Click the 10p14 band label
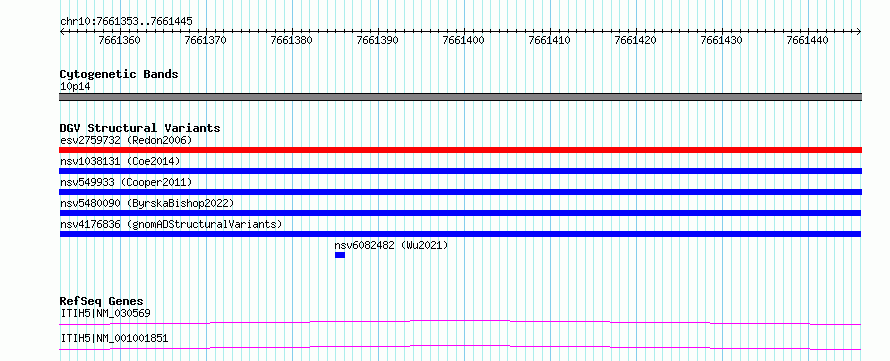This screenshot has height=361, width=890. 75,87
